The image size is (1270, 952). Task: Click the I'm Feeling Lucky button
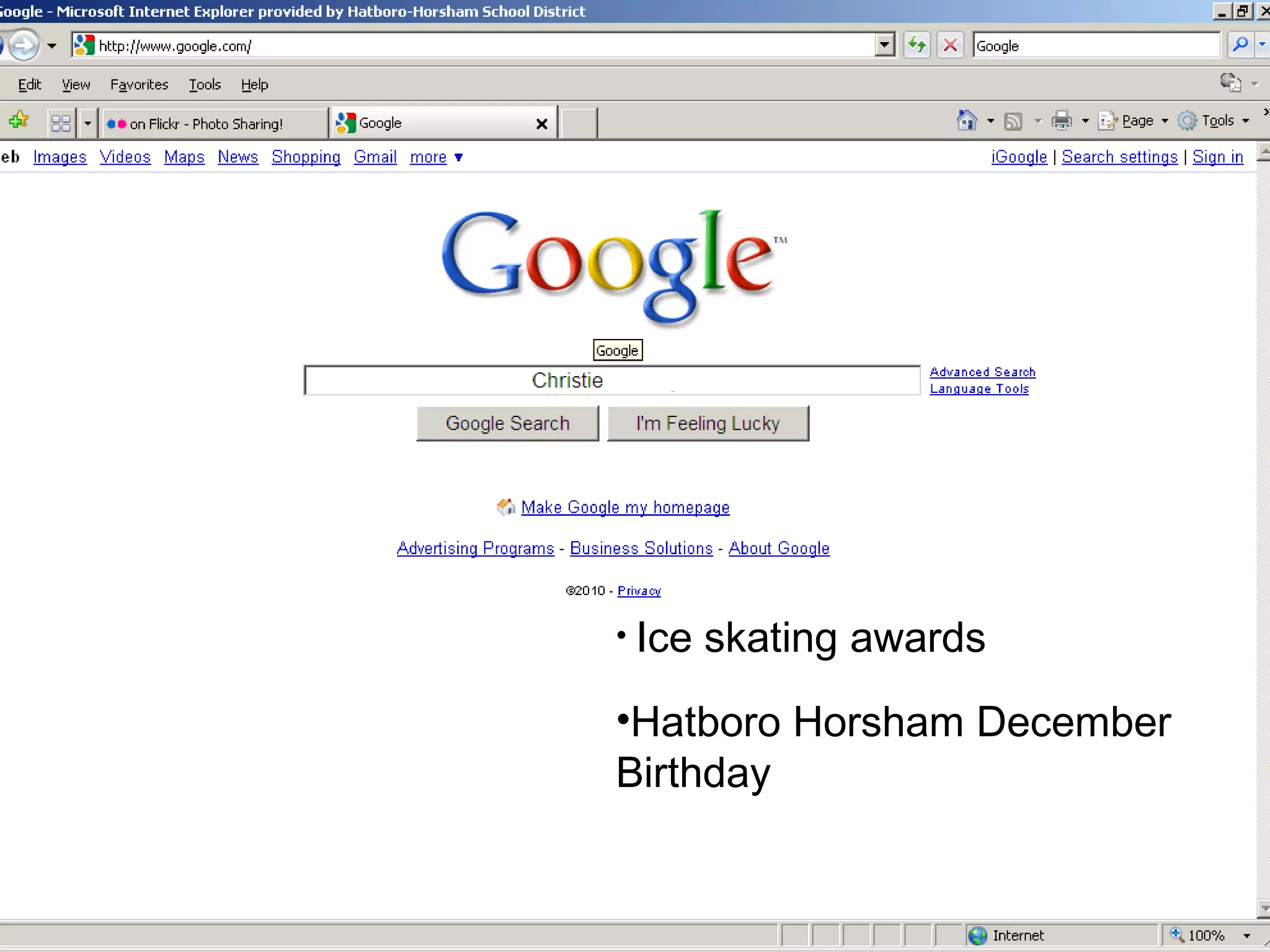[708, 423]
